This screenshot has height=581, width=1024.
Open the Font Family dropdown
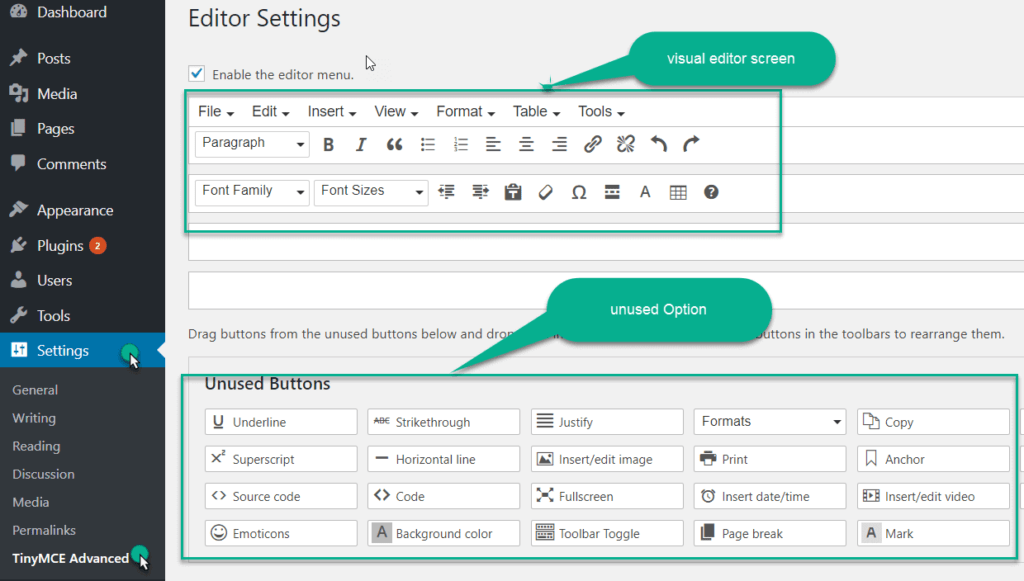click(251, 191)
